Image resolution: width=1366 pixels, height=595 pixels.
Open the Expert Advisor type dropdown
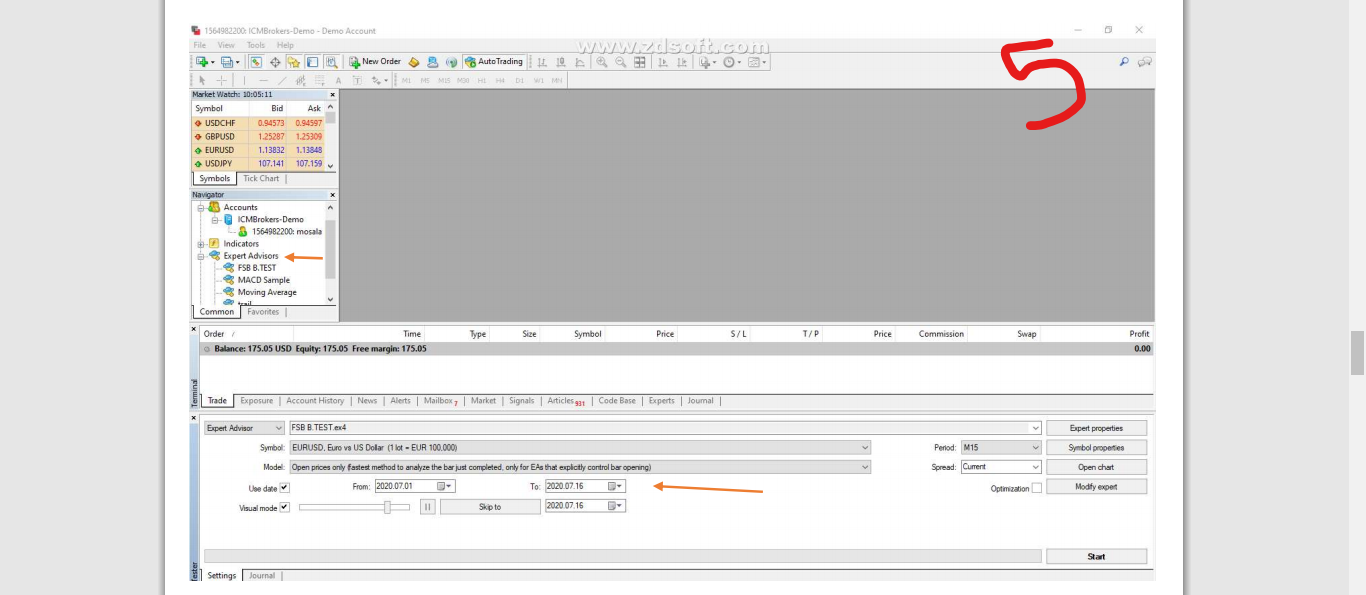pos(244,428)
